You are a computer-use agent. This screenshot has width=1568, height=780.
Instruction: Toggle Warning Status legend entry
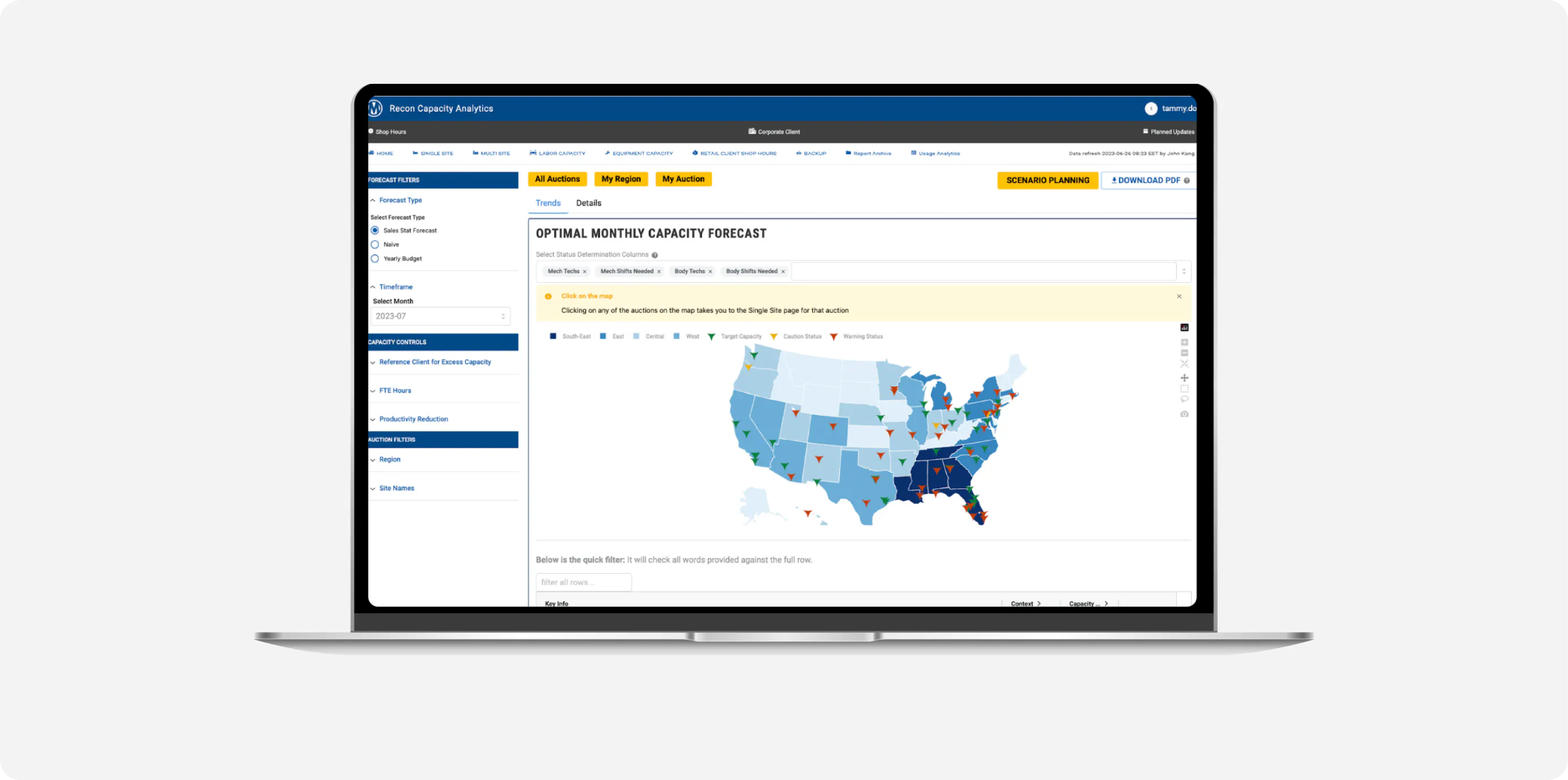click(856, 337)
